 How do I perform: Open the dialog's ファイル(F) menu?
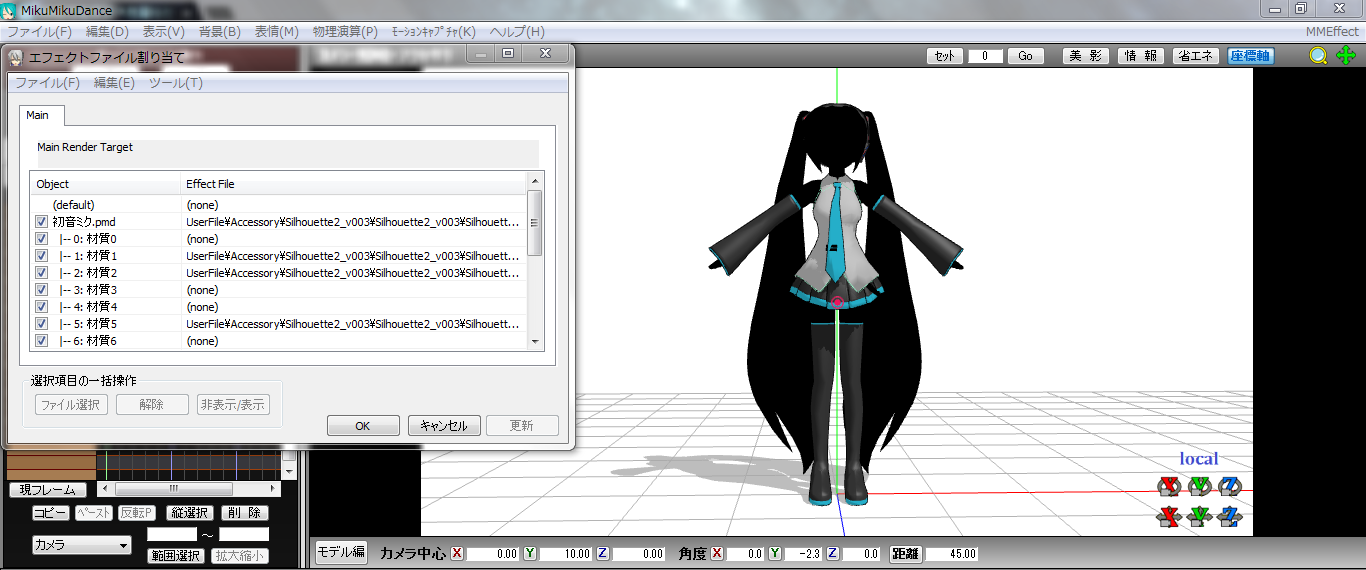pyautogui.click(x=47, y=83)
